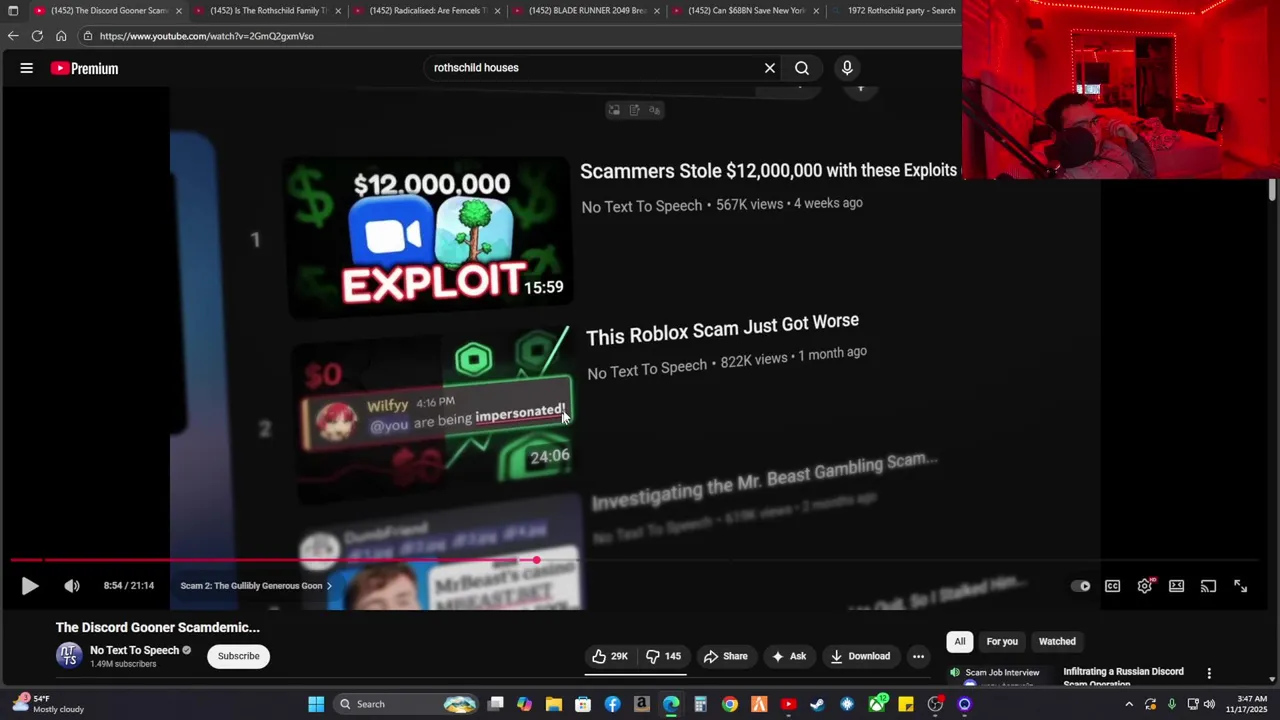Image resolution: width=1280 pixels, height=720 pixels.
Task: Open more actions ellipsis under video
Action: [x=918, y=656]
